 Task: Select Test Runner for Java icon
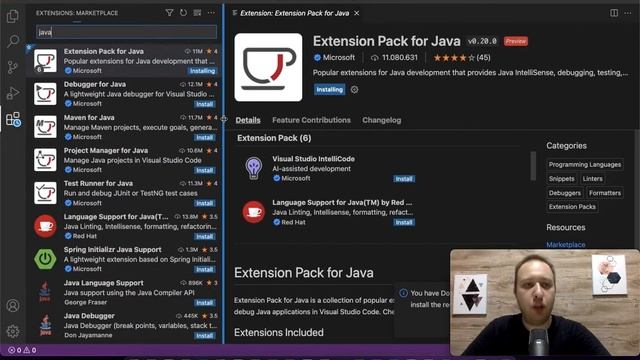45,193
